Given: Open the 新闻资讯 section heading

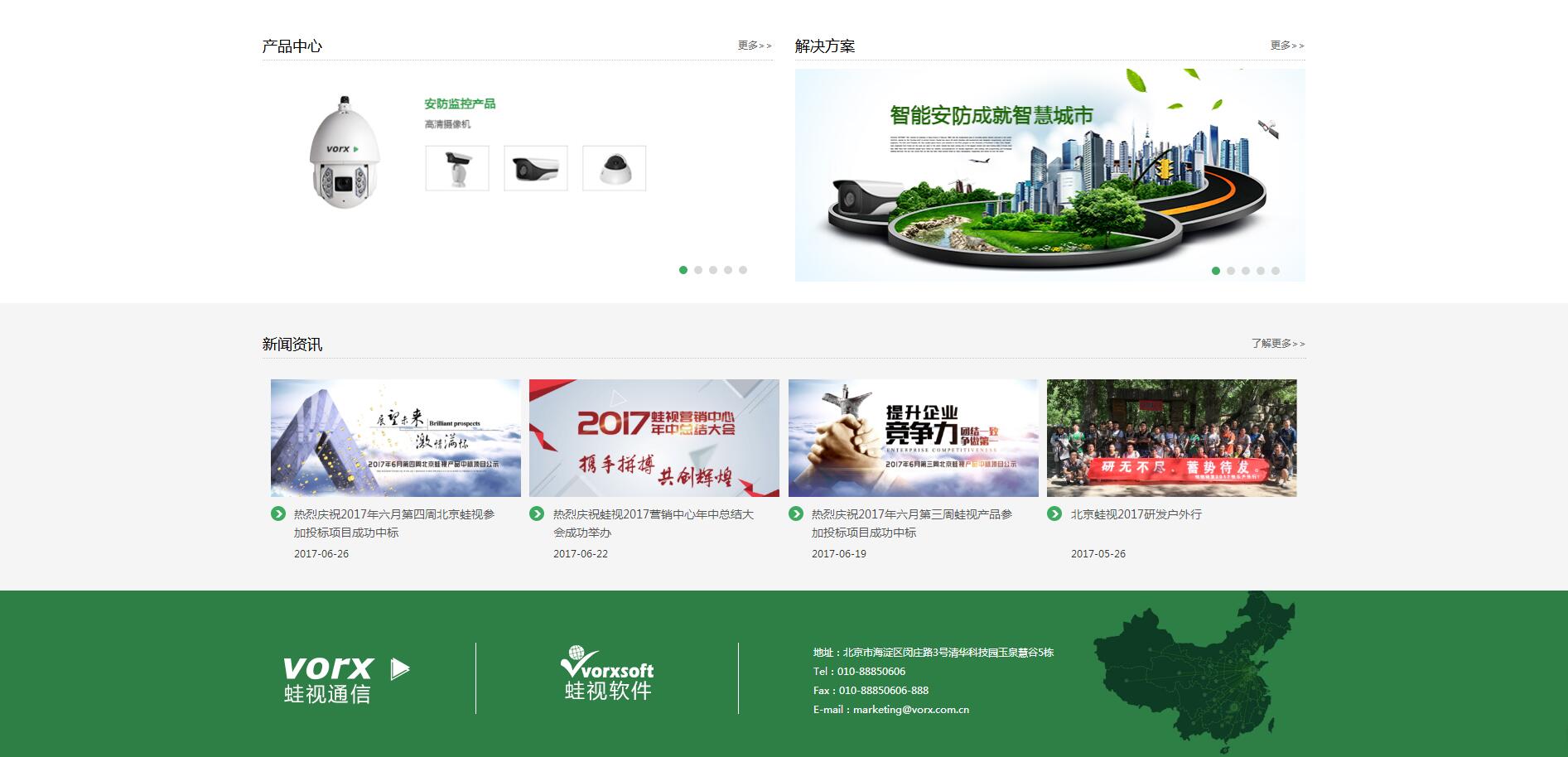Looking at the screenshot, I should [x=292, y=343].
